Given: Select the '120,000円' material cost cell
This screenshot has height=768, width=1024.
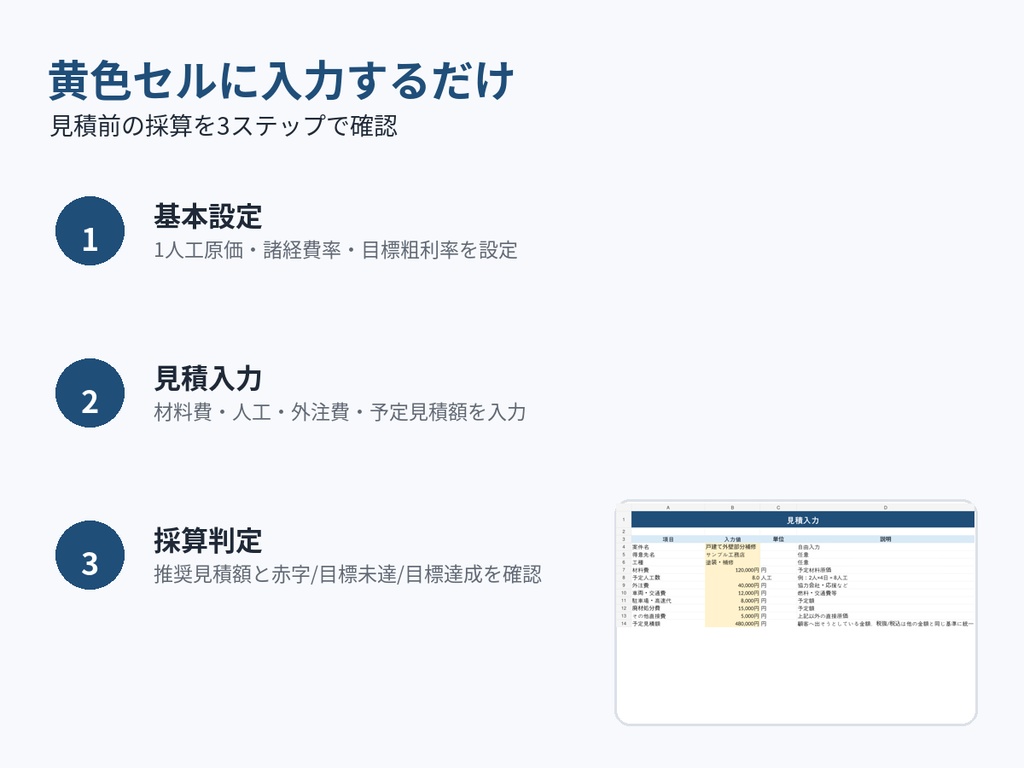Looking at the screenshot, I should (732, 570).
